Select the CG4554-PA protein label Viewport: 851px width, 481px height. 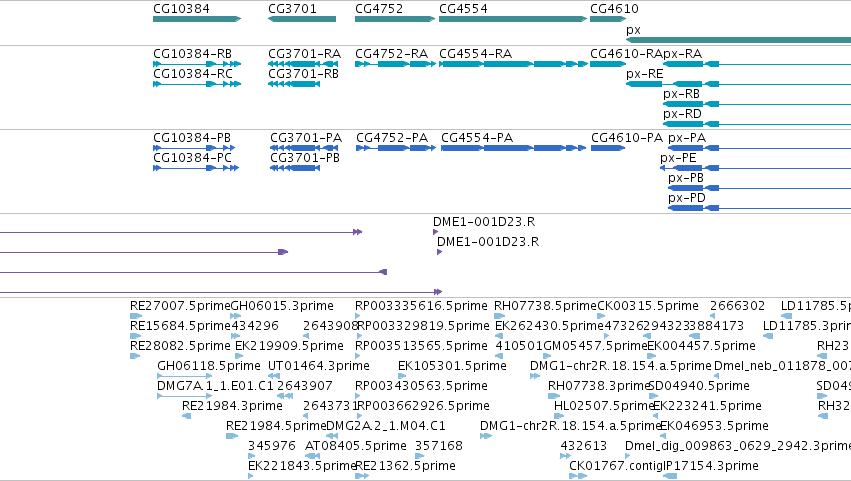[x=477, y=138]
